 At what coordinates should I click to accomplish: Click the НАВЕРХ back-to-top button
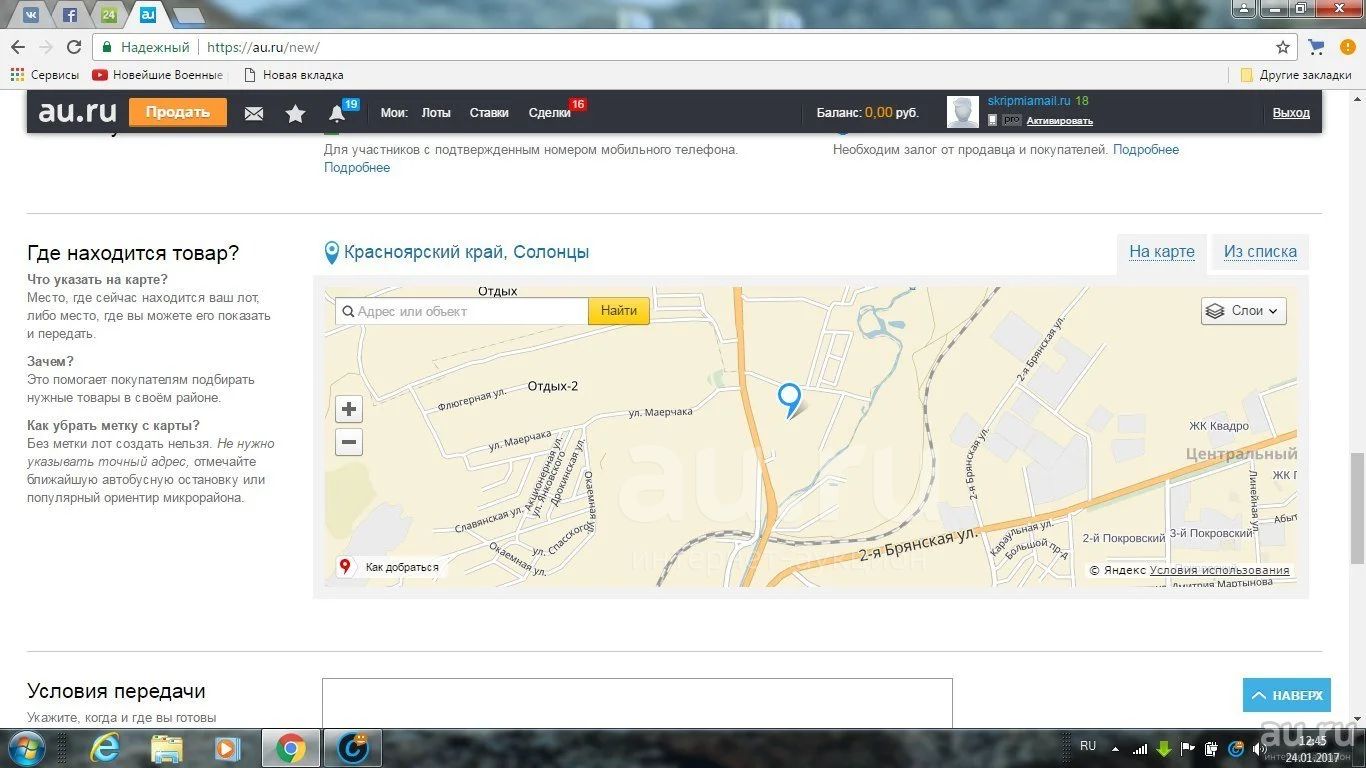(x=1287, y=695)
